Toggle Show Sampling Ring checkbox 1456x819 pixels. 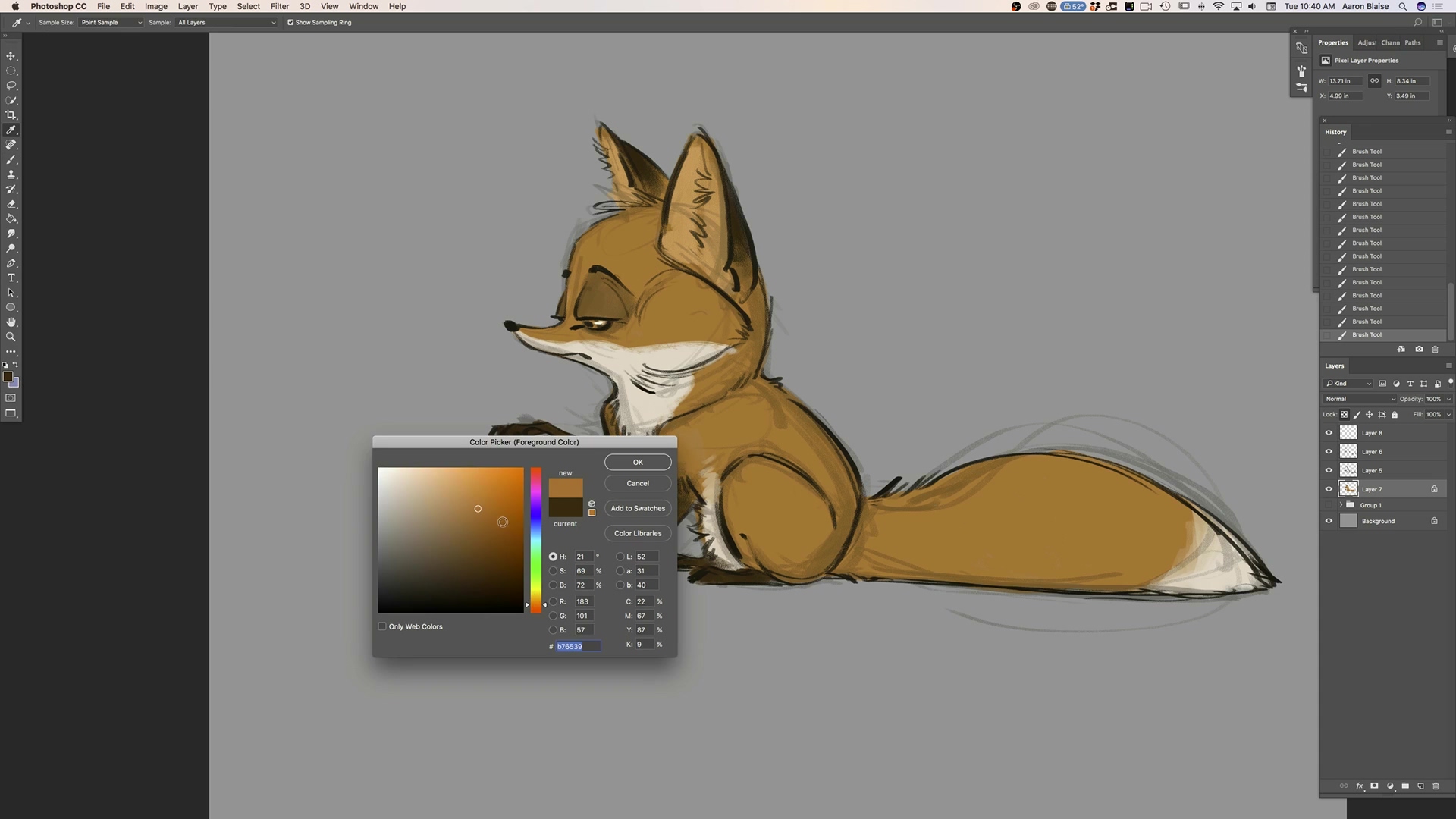coord(290,23)
